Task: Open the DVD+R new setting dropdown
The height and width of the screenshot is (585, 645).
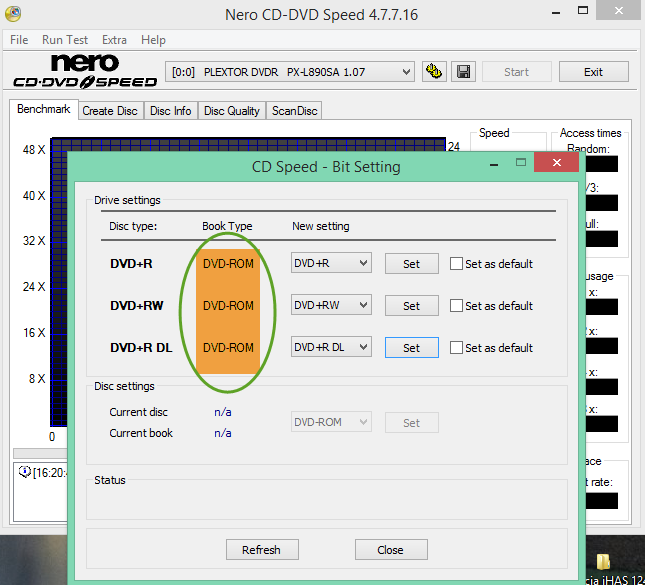Action: click(331, 263)
